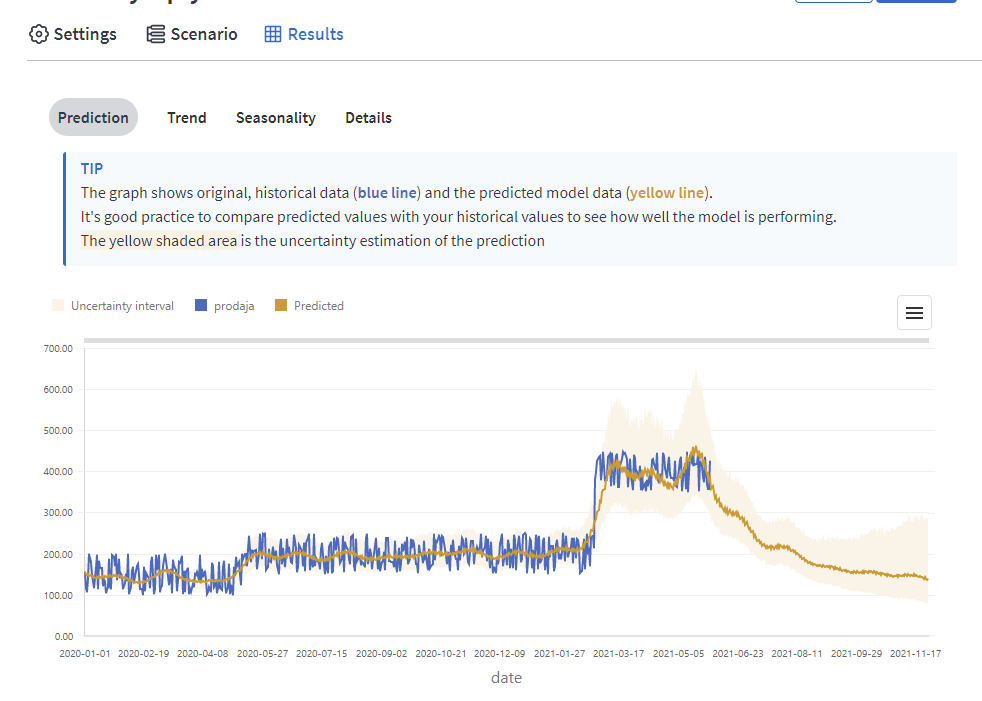Toggle the Uncertainty interval legend entry off
The width and height of the screenshot is (982, 701).
pyautogui.click(x=113, y=305)
